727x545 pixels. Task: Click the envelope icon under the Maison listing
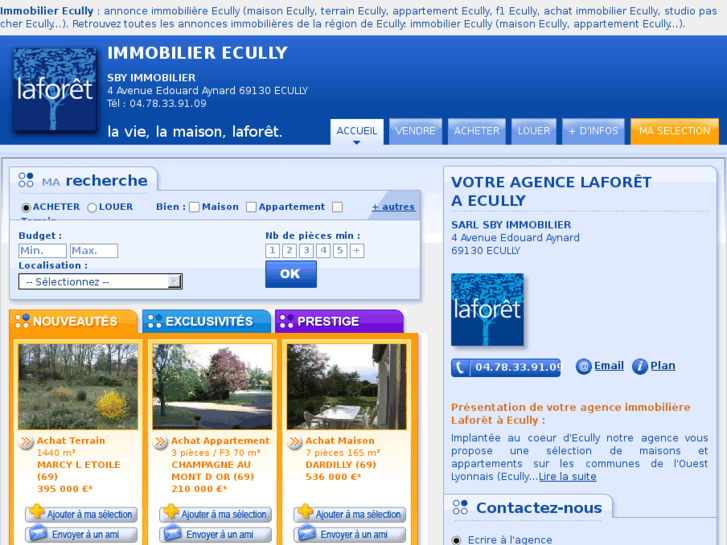click(307, 533)
